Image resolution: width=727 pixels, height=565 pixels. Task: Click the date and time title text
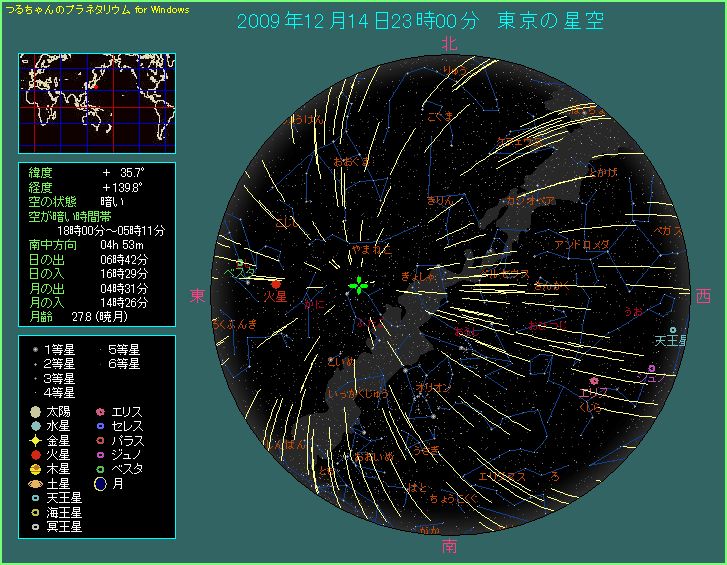420,21
